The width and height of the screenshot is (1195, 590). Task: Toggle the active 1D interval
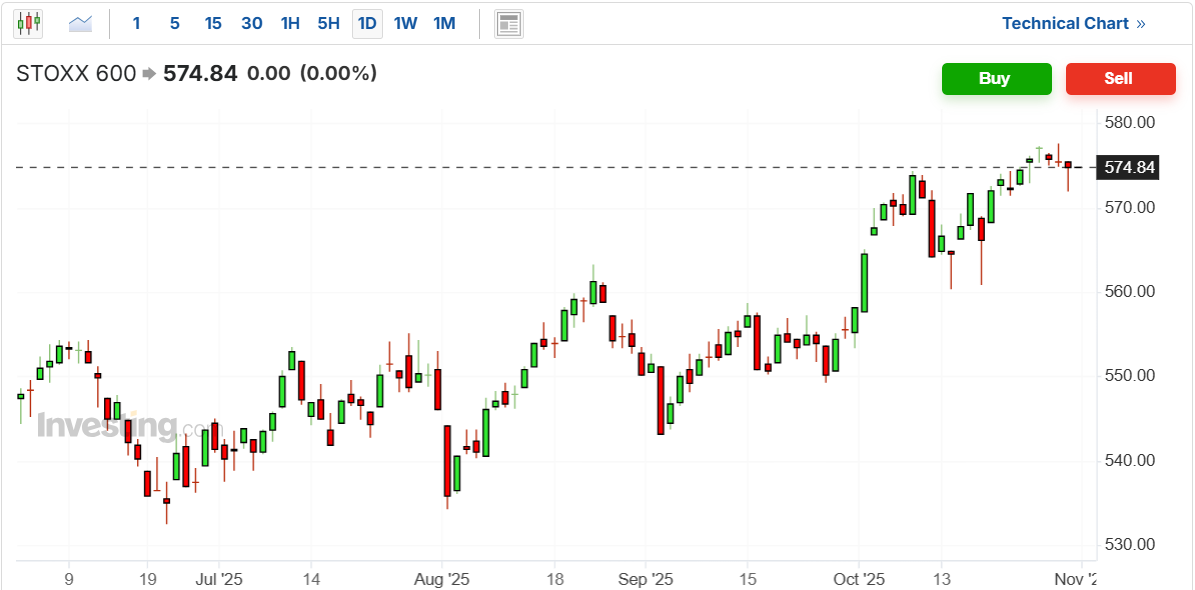pyautogui.click(x=367, y=23)
